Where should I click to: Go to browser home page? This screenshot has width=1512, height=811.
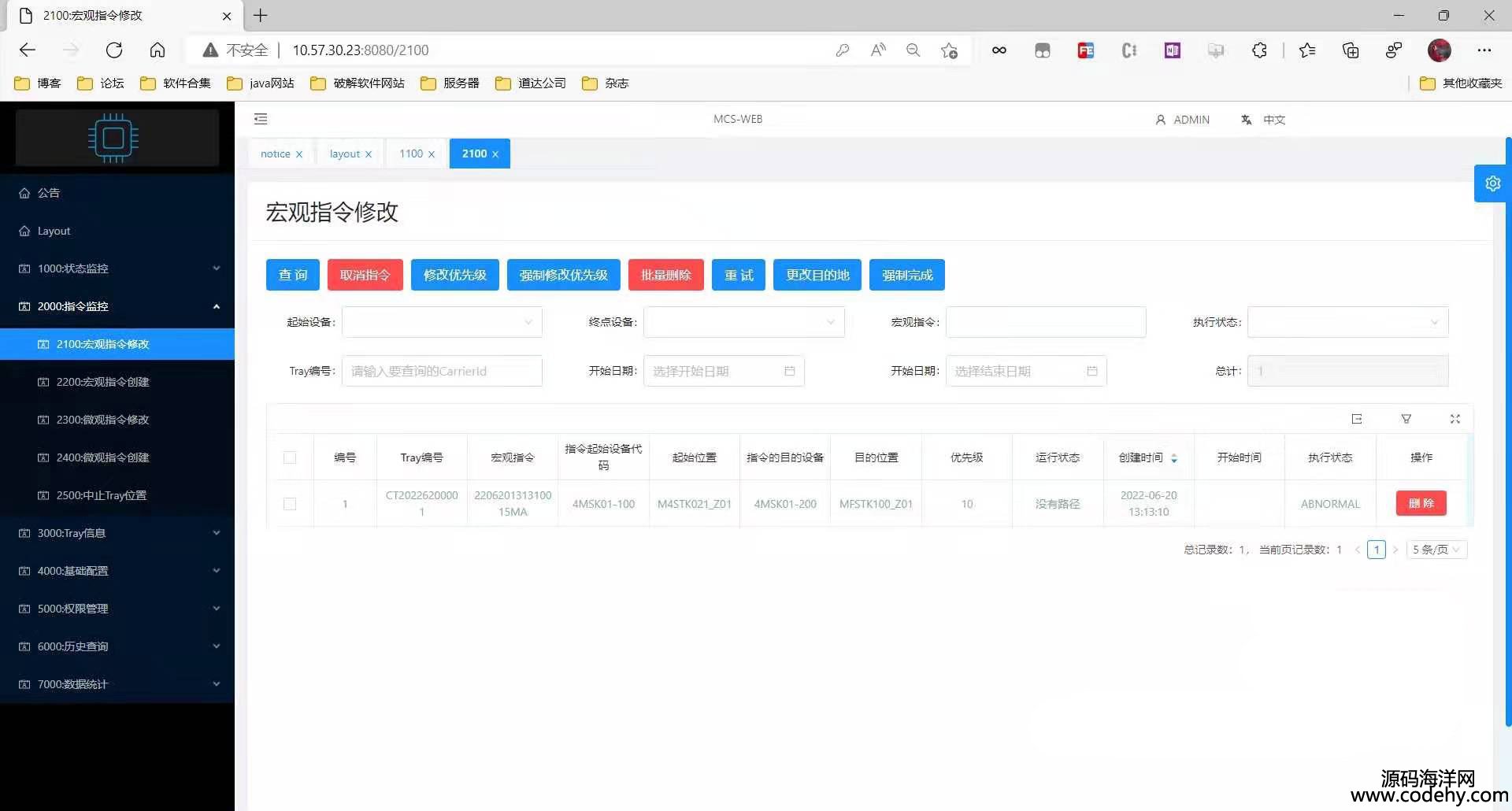[x=157, y=50]
